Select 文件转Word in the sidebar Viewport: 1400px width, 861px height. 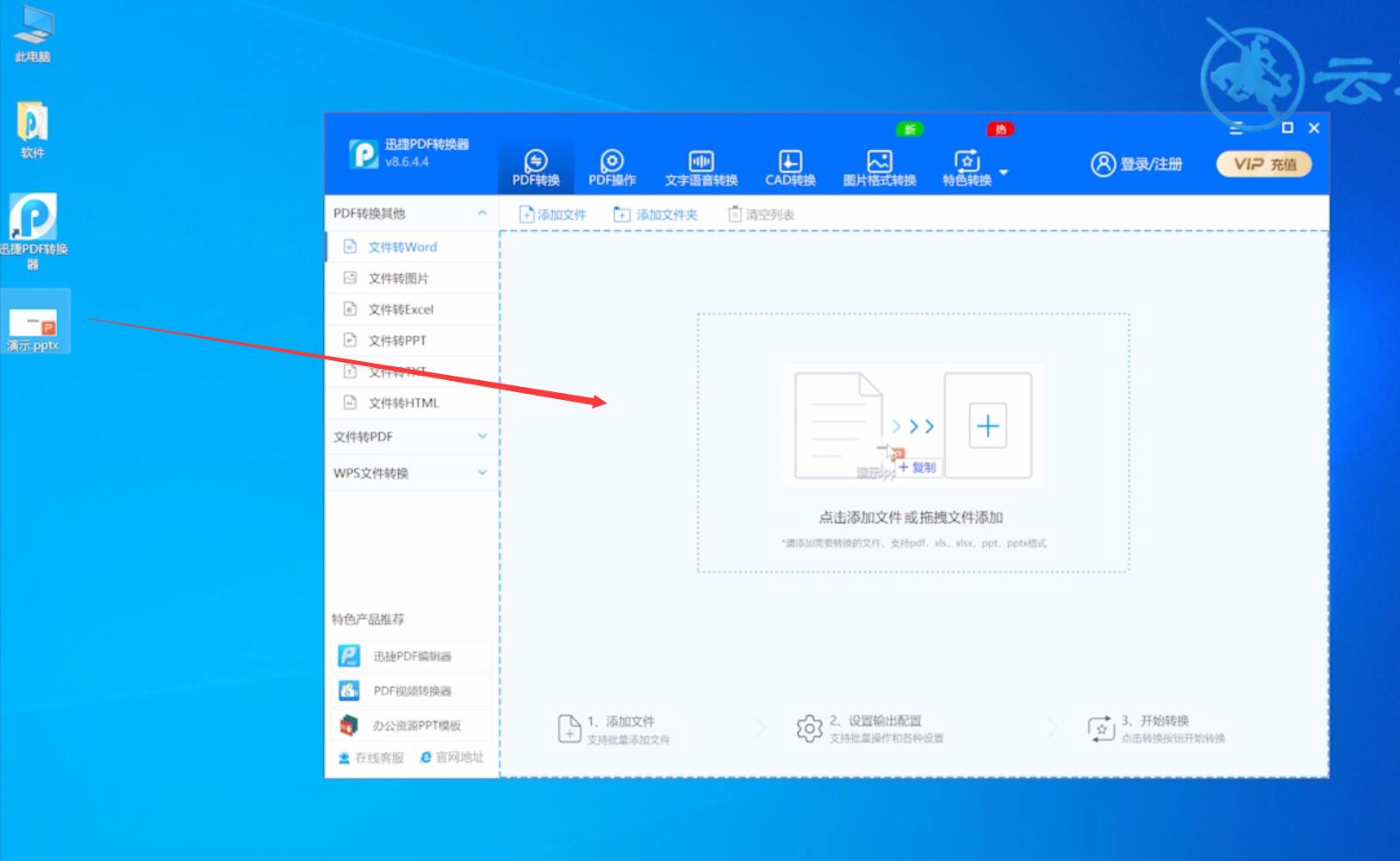[413, 246]
